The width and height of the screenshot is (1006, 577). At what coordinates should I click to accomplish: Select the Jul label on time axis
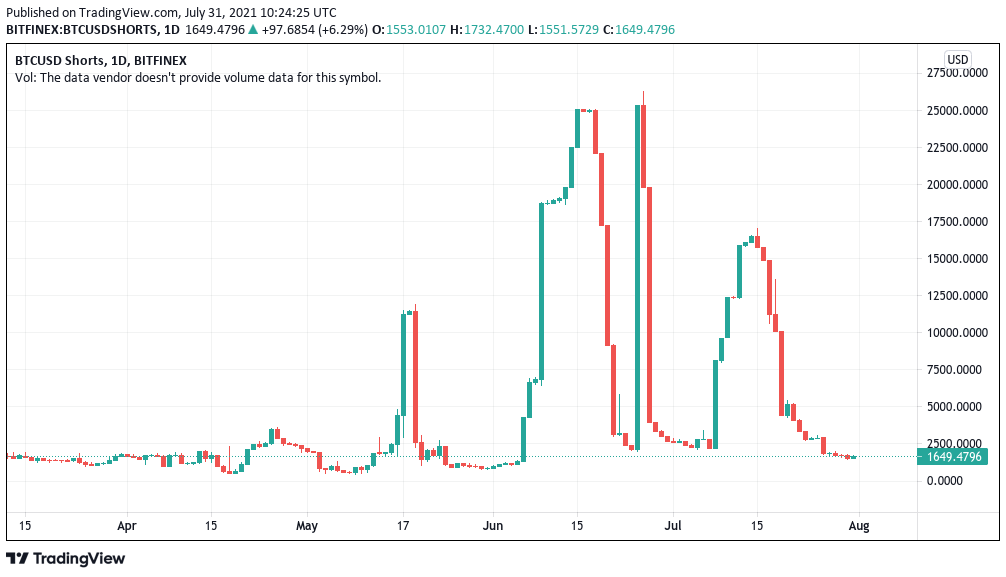(673, 526)
